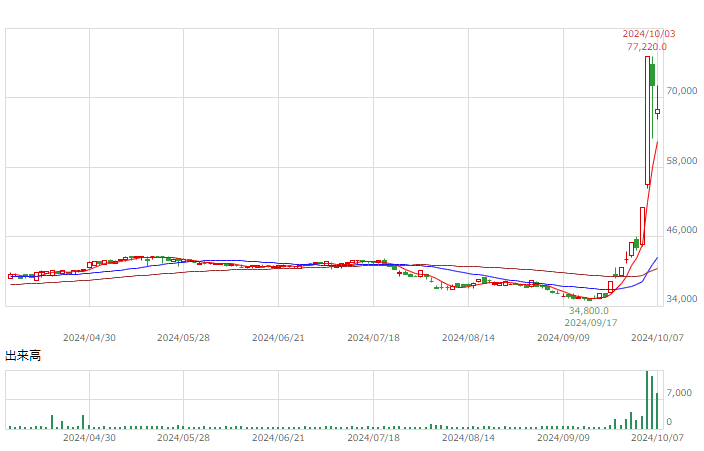This screenshot has height=451, width=704.
Task: Click the 出来高 volume heading
Action: [23, 356]
